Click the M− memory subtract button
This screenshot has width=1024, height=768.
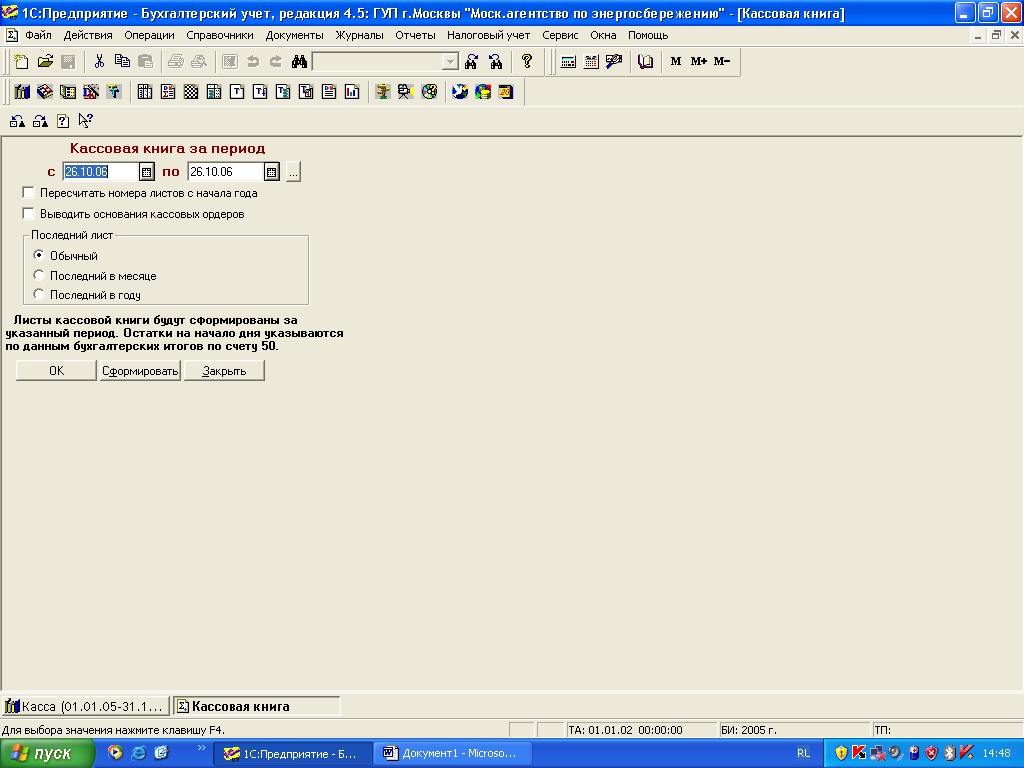pos(722,61)
